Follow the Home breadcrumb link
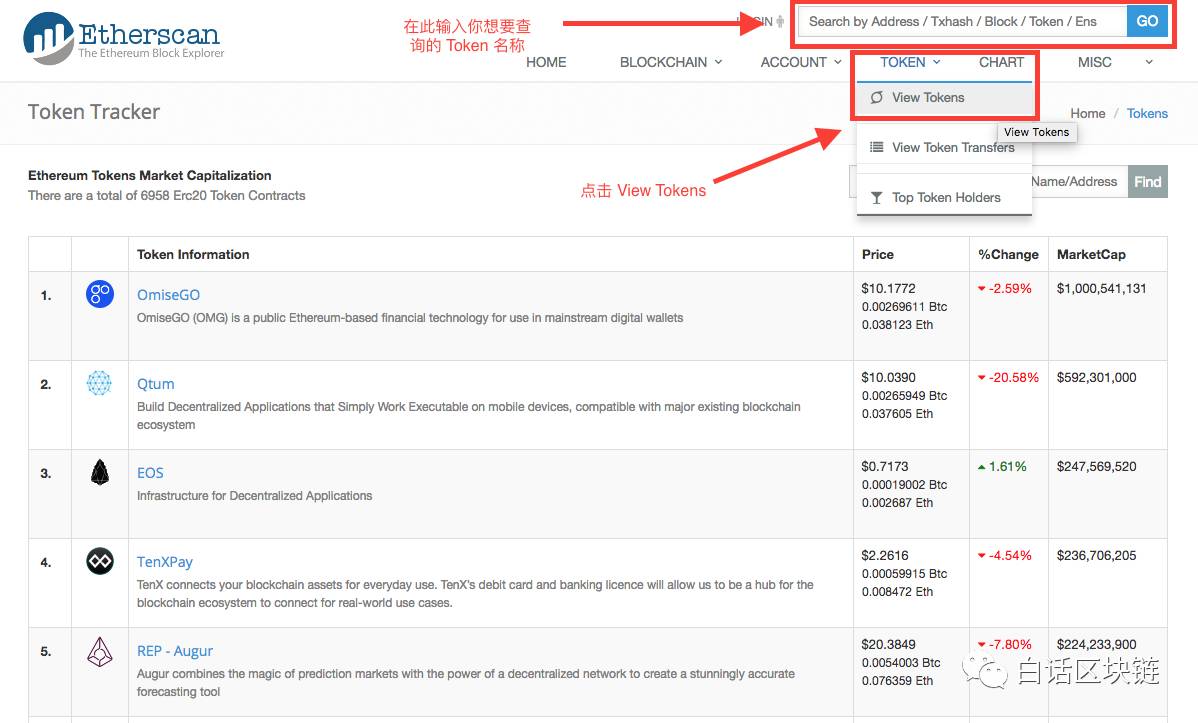Image resolution: width=1198 pixels, height=723 pixels. pos(1087,113)
